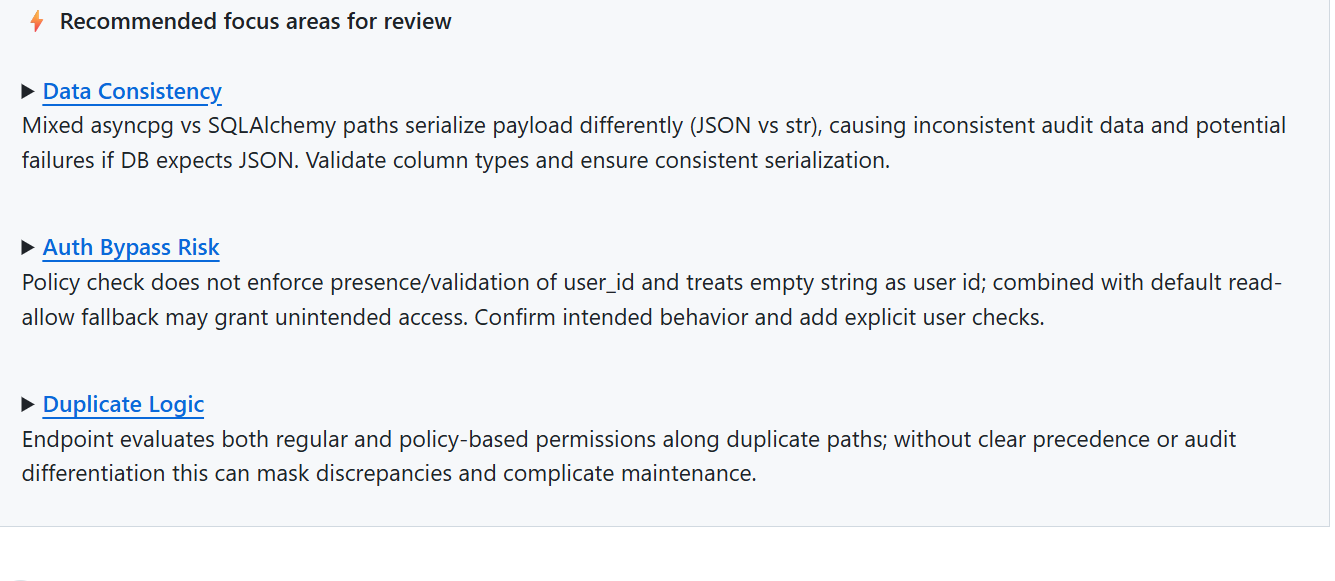The width and height of the screenshot is (1335, 581).
Task: Click the icon next to 'Recommended focus areas'
Action: coord(36,20)
